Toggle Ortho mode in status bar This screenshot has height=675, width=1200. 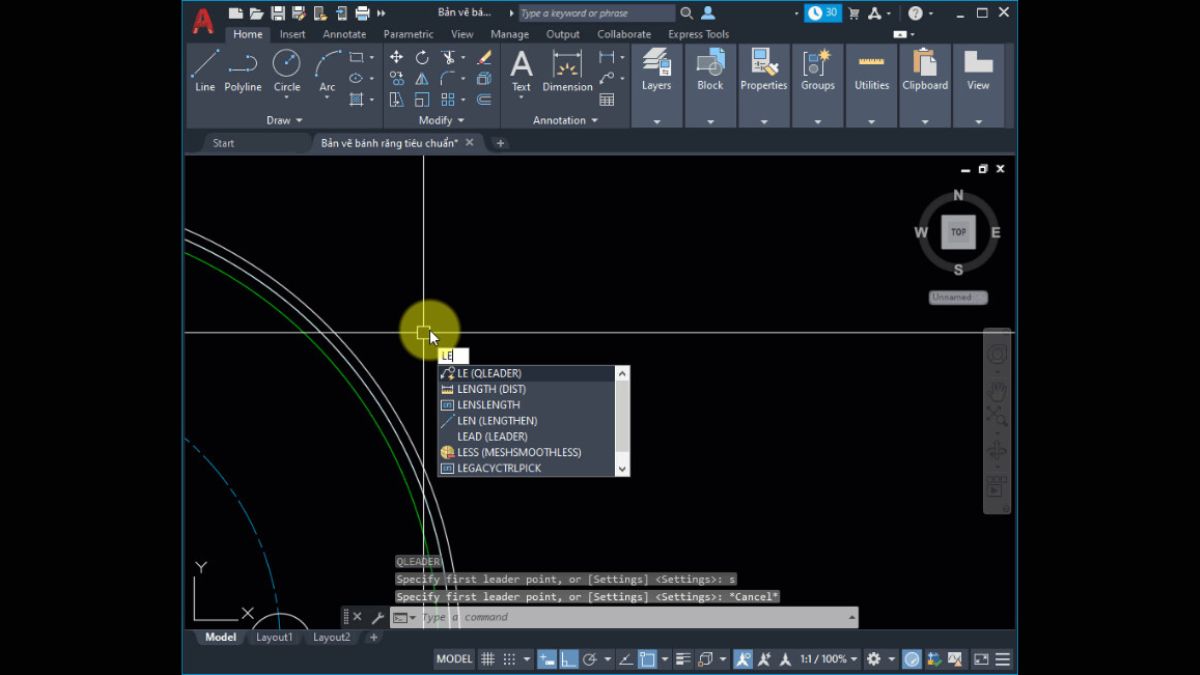pyautogui.click(x=568, y=659)
